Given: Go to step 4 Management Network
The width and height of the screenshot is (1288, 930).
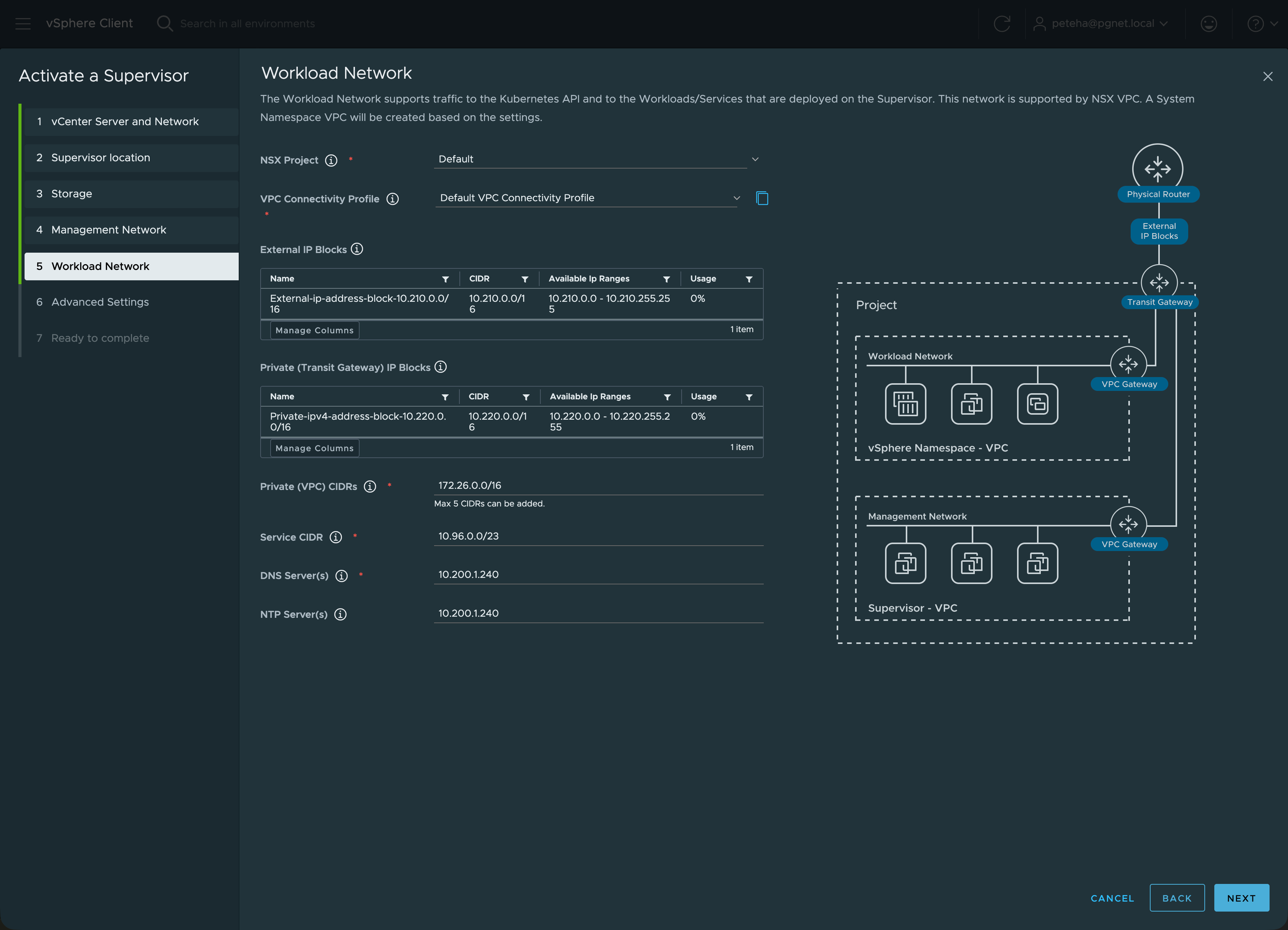Looking at the screenshot, I should click(131, 230).
